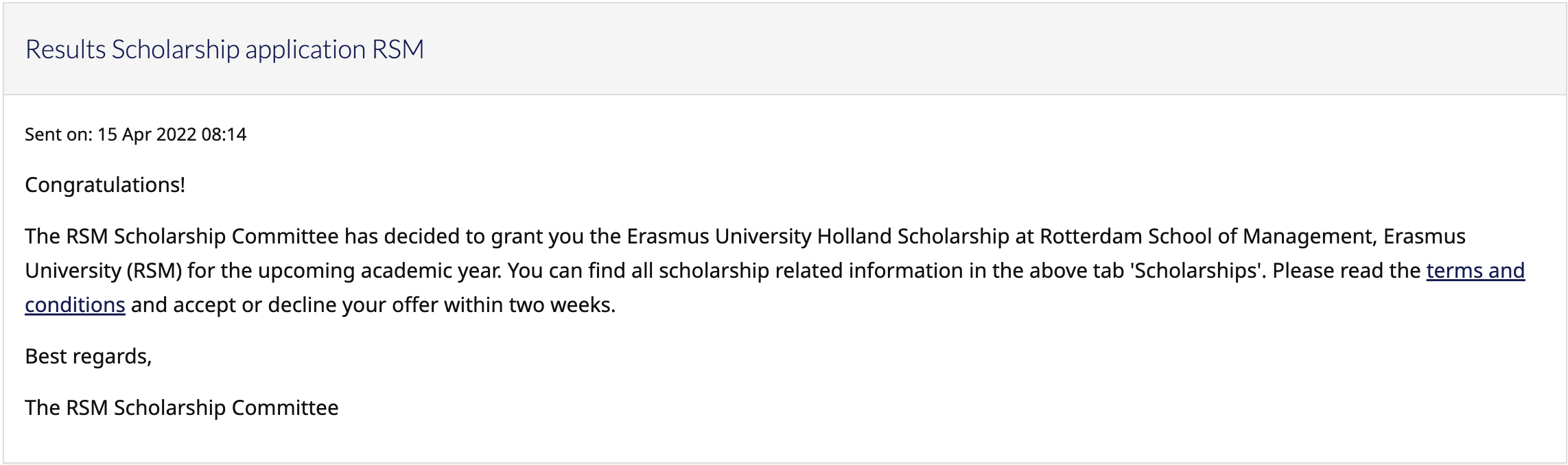The height and width of the screenshot is (465, 1568).
Task: Click the closing 'The RSM Scholarship Committee' signature
Action: click(182, 408)
